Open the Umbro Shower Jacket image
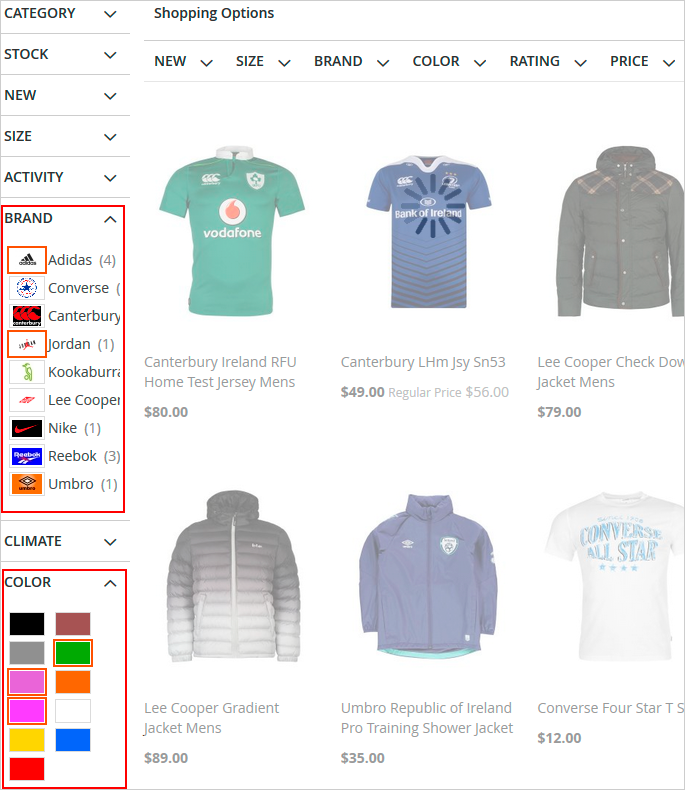685x790 pixels. [x=429, y=575]
